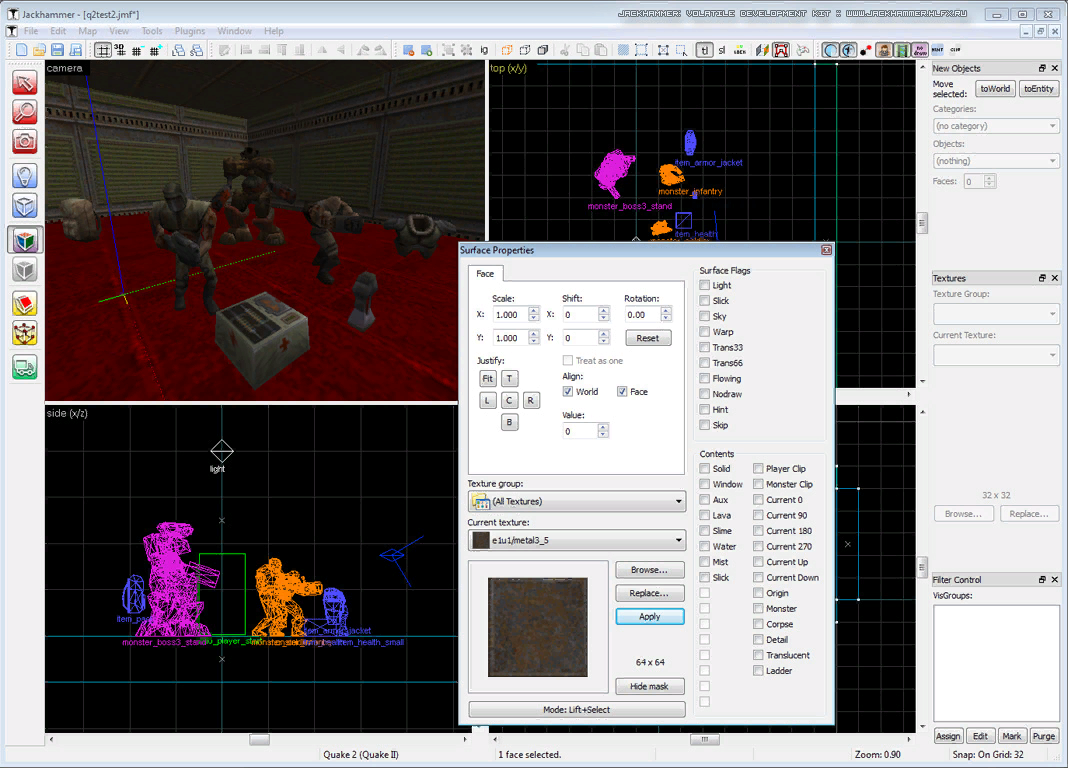
Task: Click the side view horizontal scrollbar thumb
Action: pos(260,739)
